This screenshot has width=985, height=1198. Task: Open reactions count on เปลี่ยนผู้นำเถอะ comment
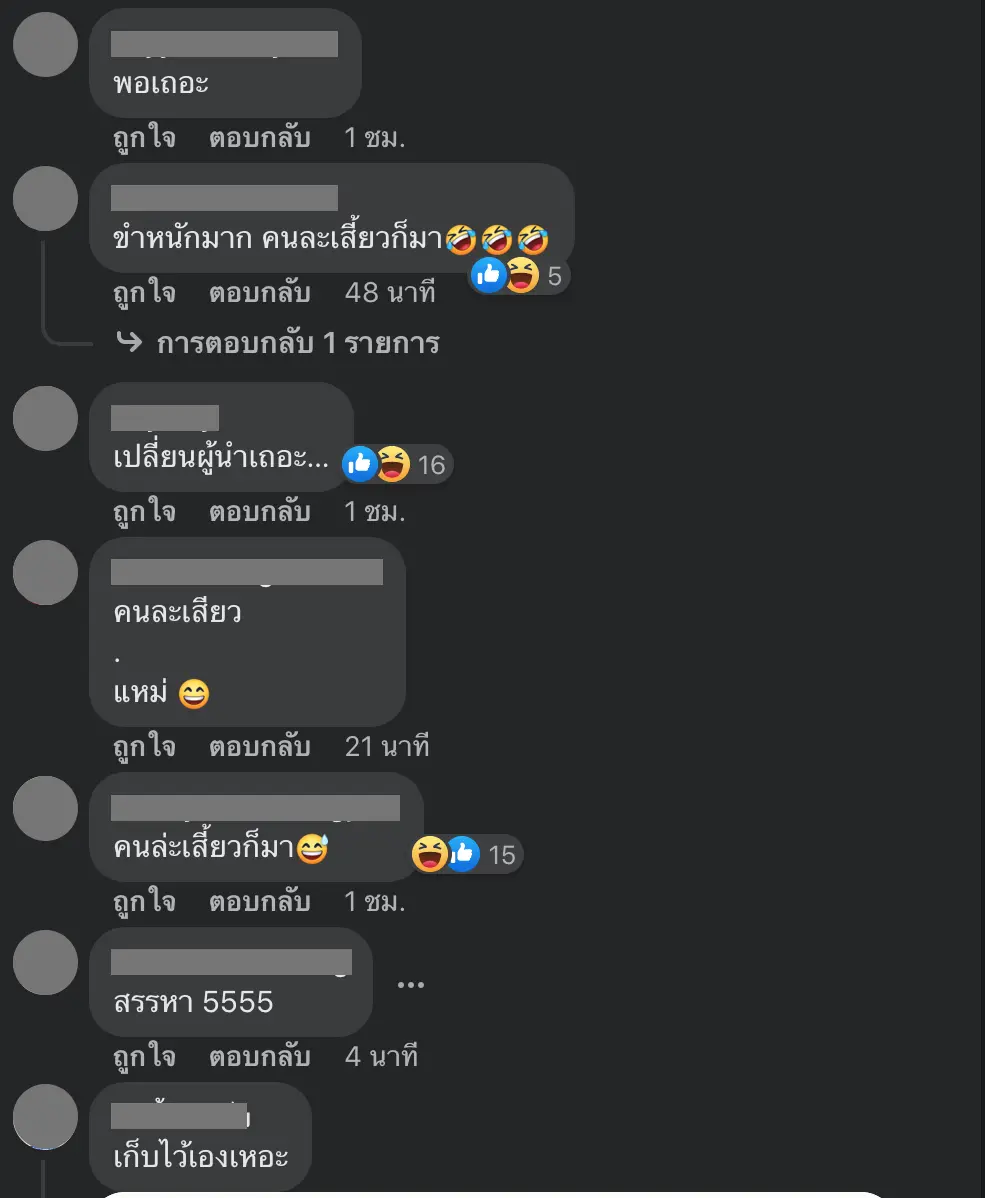(x=397, y=465)
